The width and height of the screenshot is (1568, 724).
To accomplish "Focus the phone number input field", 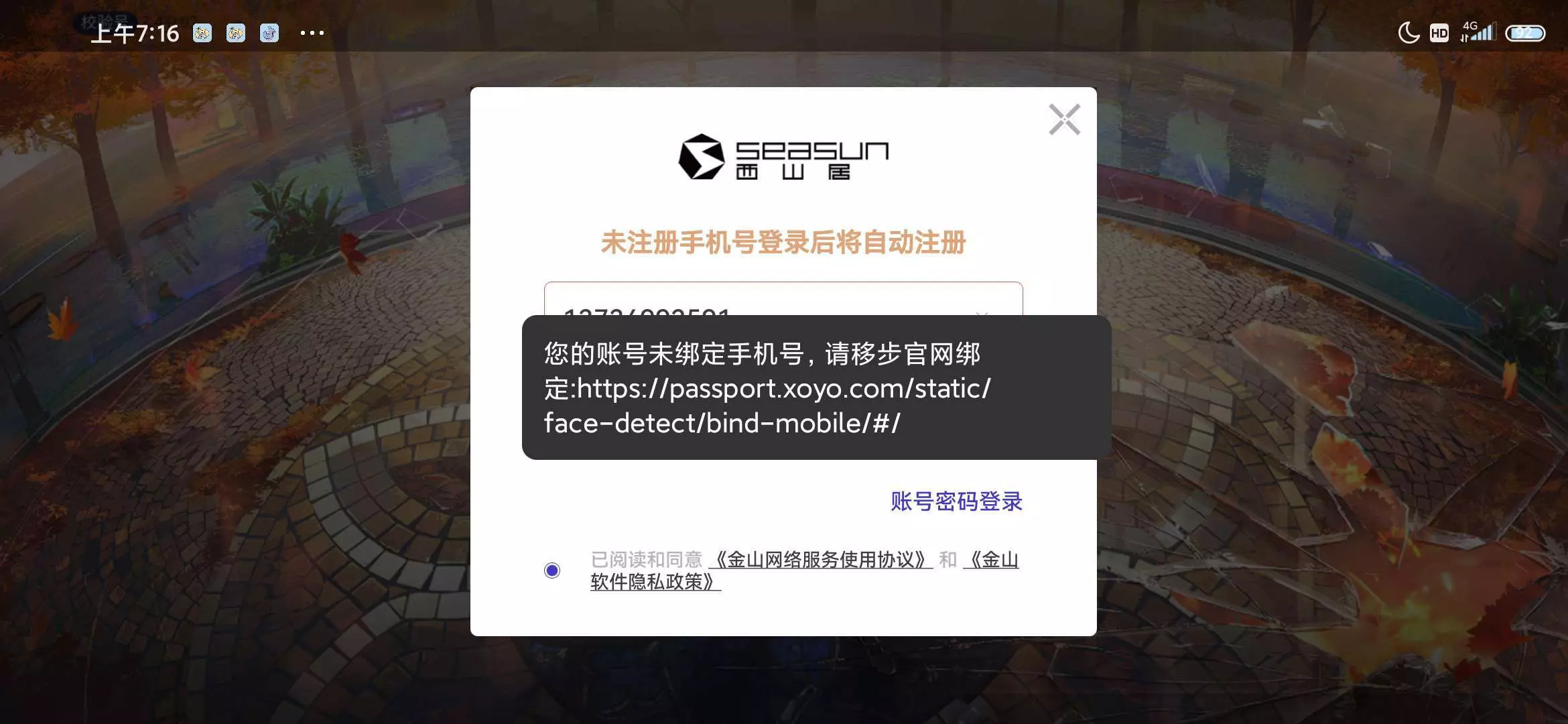I will 783,299.
